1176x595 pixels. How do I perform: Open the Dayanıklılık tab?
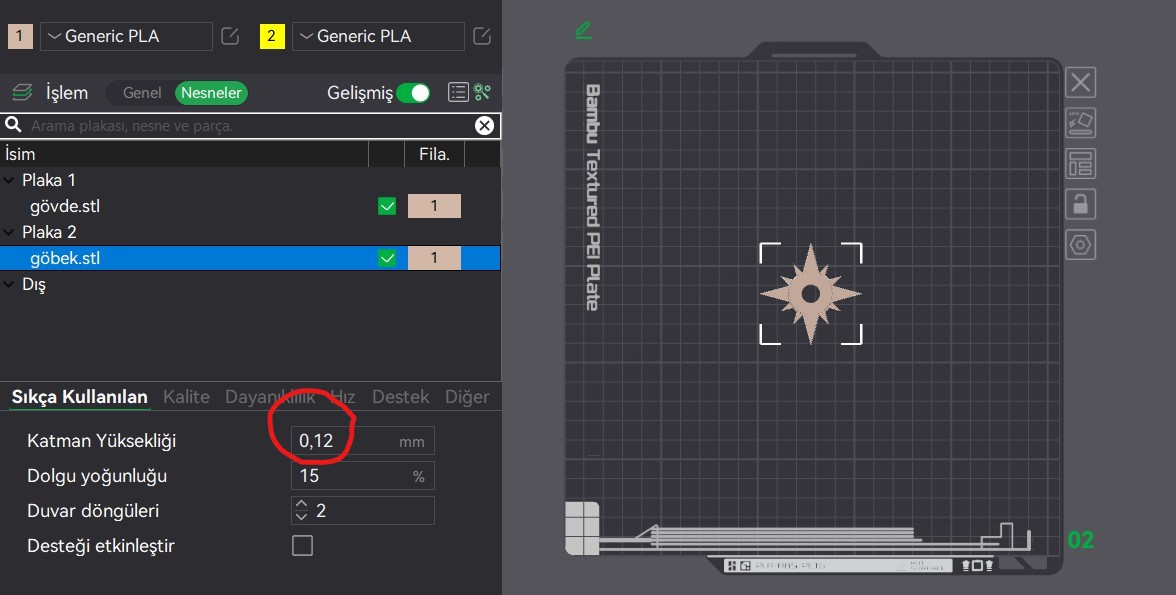click(270, 396)
